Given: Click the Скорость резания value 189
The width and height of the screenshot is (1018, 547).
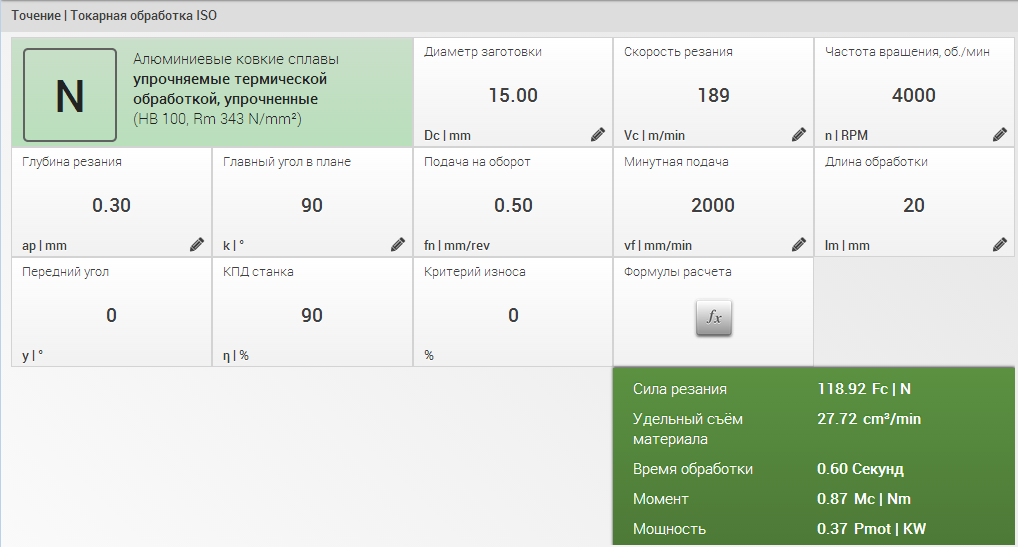Looking at the screenshot, I should pyautogui.click(x=713, y=96).
